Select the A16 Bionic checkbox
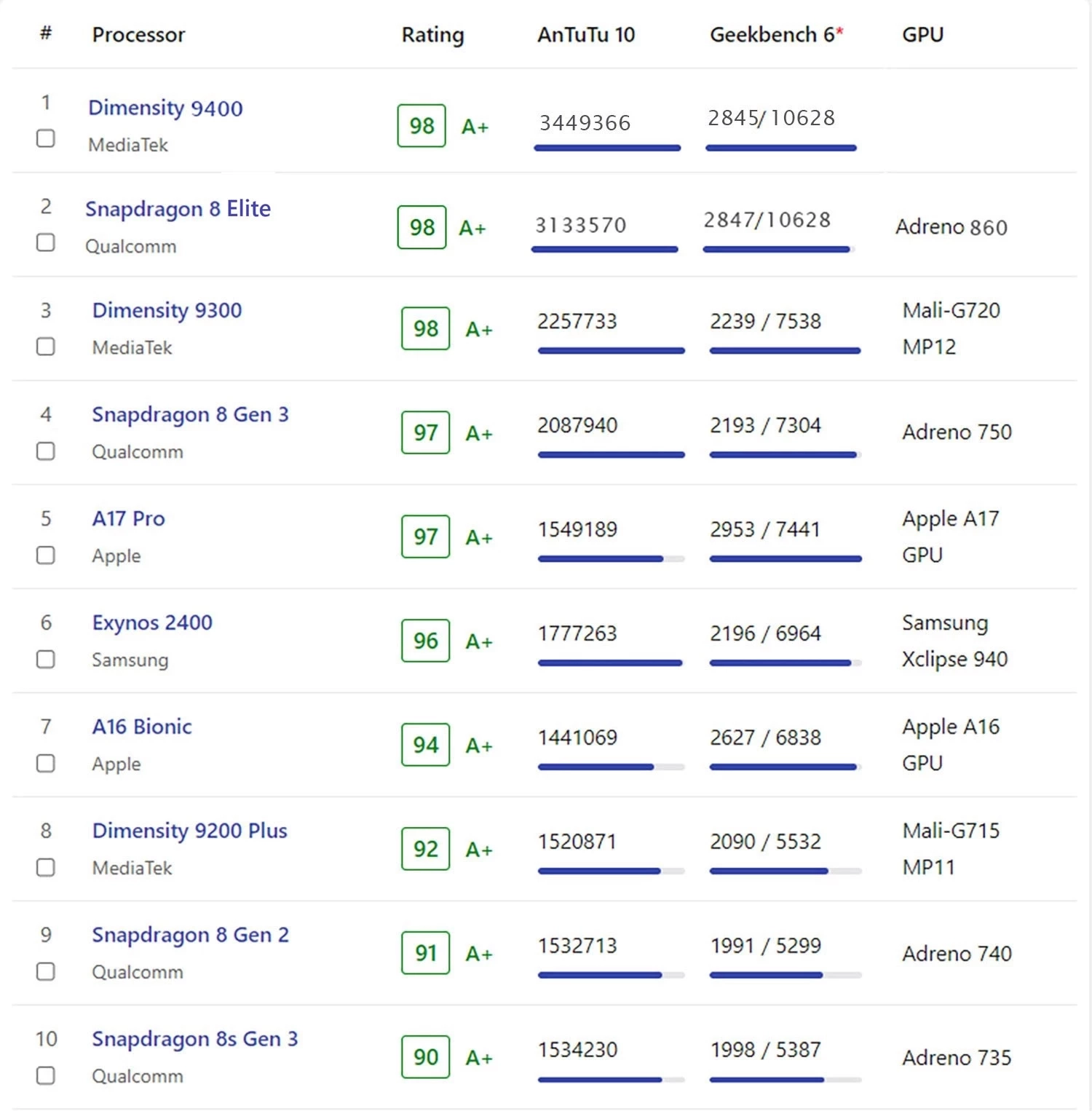 pos(46,764)
